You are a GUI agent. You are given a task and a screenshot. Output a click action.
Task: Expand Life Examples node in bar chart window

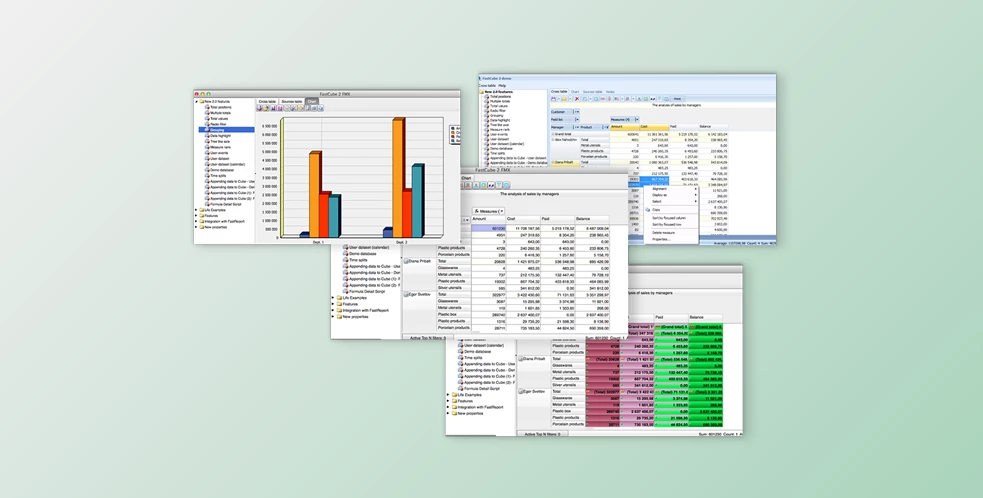click(x=196, y=210)
